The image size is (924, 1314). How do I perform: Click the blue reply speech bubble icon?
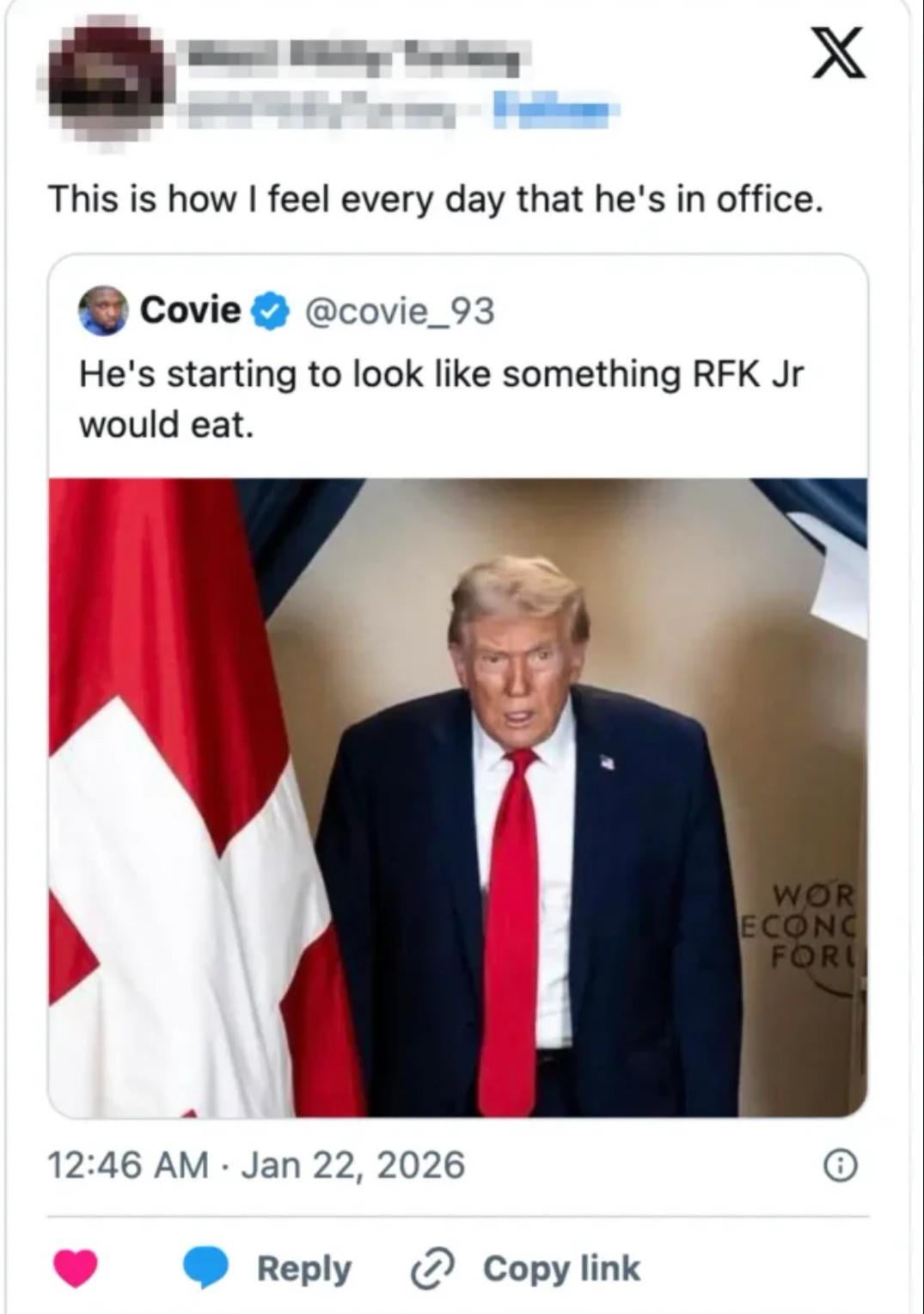205,1268
